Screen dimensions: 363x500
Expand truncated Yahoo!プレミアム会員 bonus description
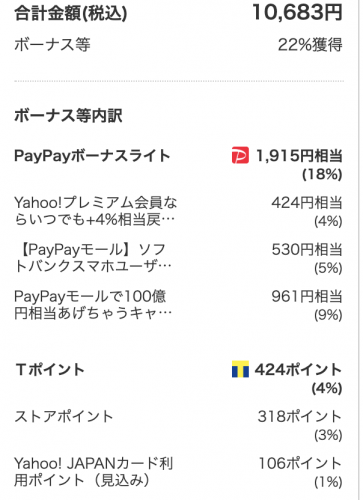95,211
